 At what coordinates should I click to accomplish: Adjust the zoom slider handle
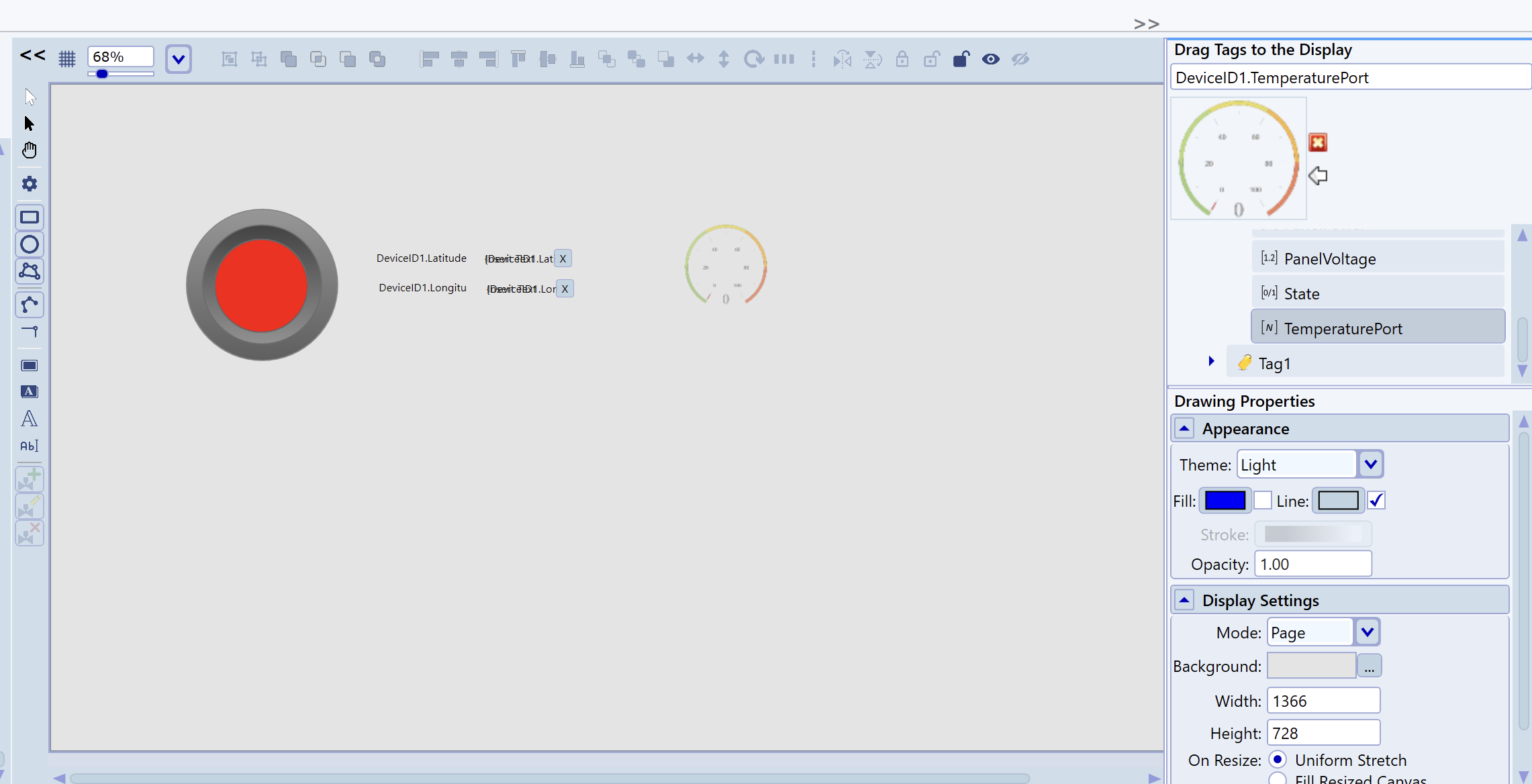tap(102, 74)
